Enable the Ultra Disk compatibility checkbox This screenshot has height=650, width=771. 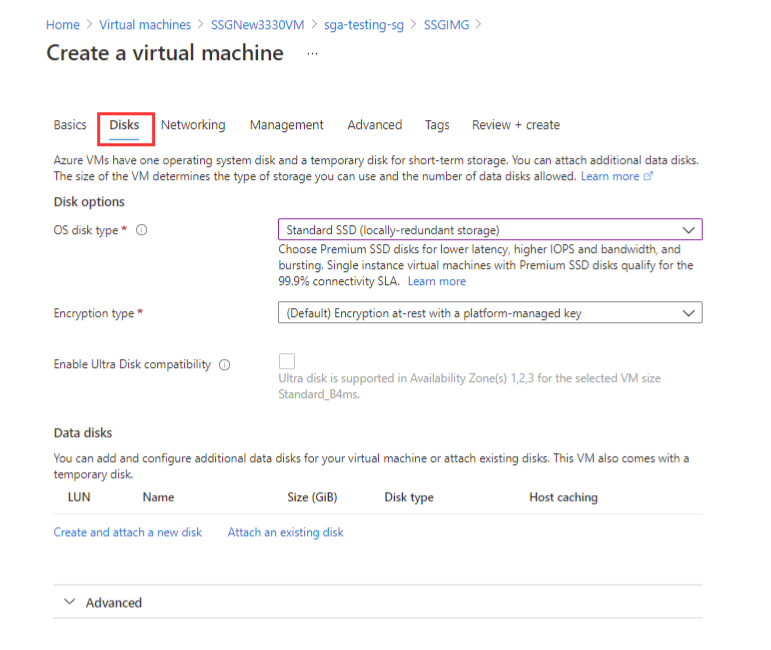coord(287,361)
